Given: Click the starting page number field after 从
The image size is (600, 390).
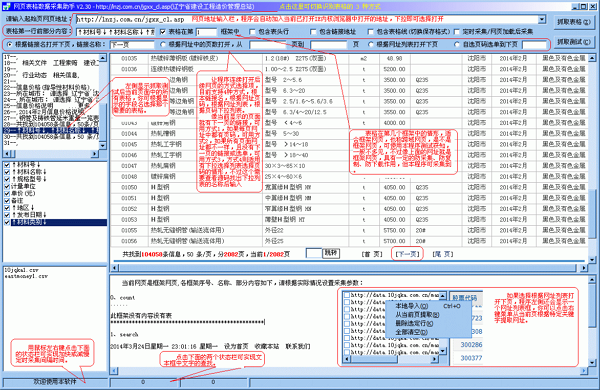Looking at the screenshot, I should pyautogui.click(x=268, y=45).
